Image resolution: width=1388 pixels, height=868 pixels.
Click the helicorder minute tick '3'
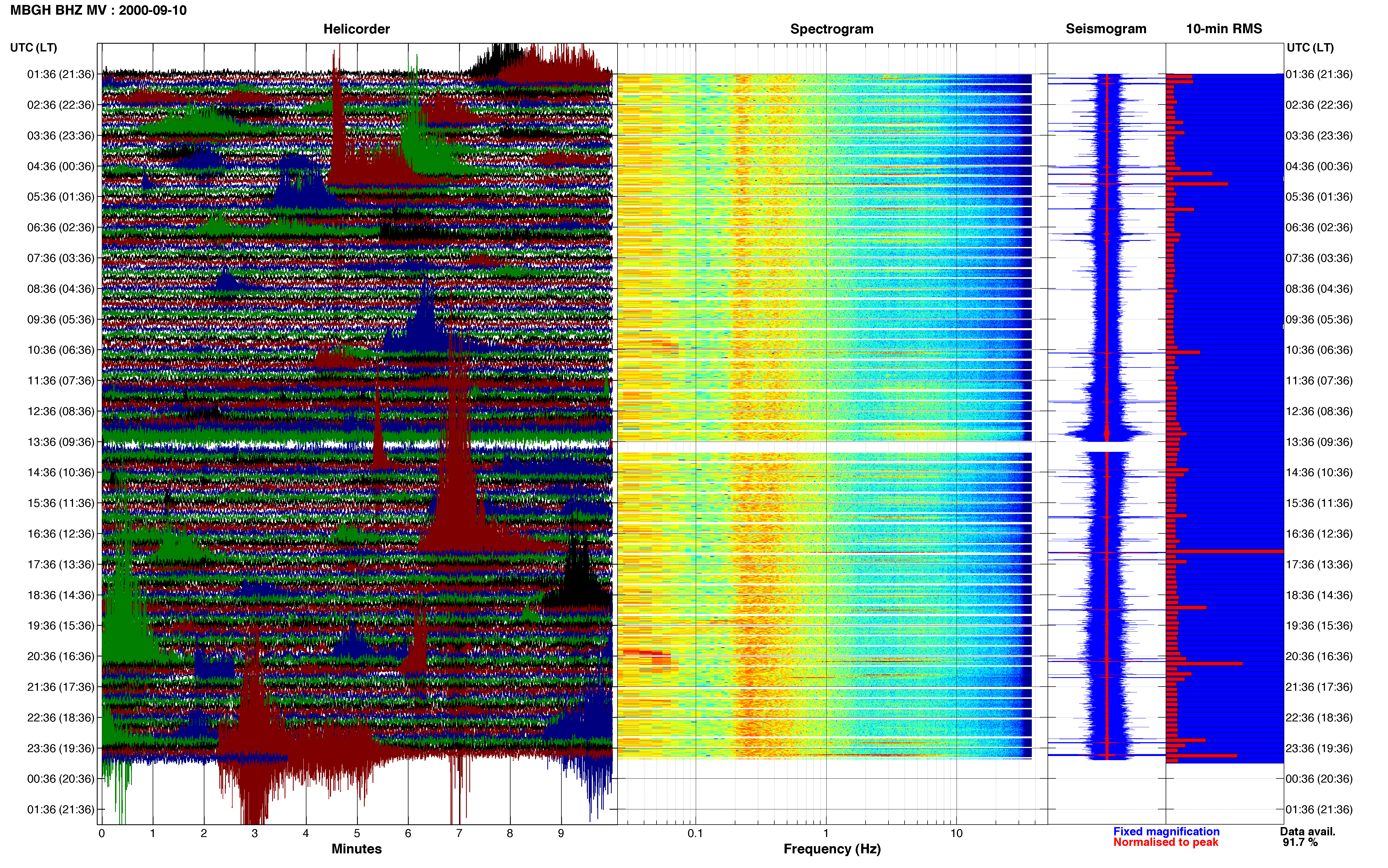255,833
